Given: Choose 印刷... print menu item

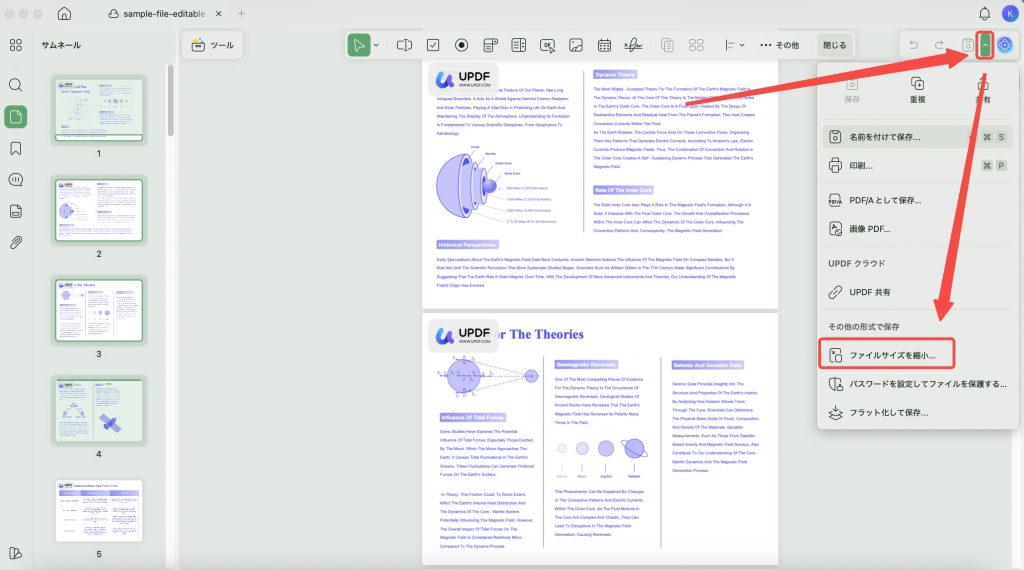Looking at the screenshot, I should [918, 165].
